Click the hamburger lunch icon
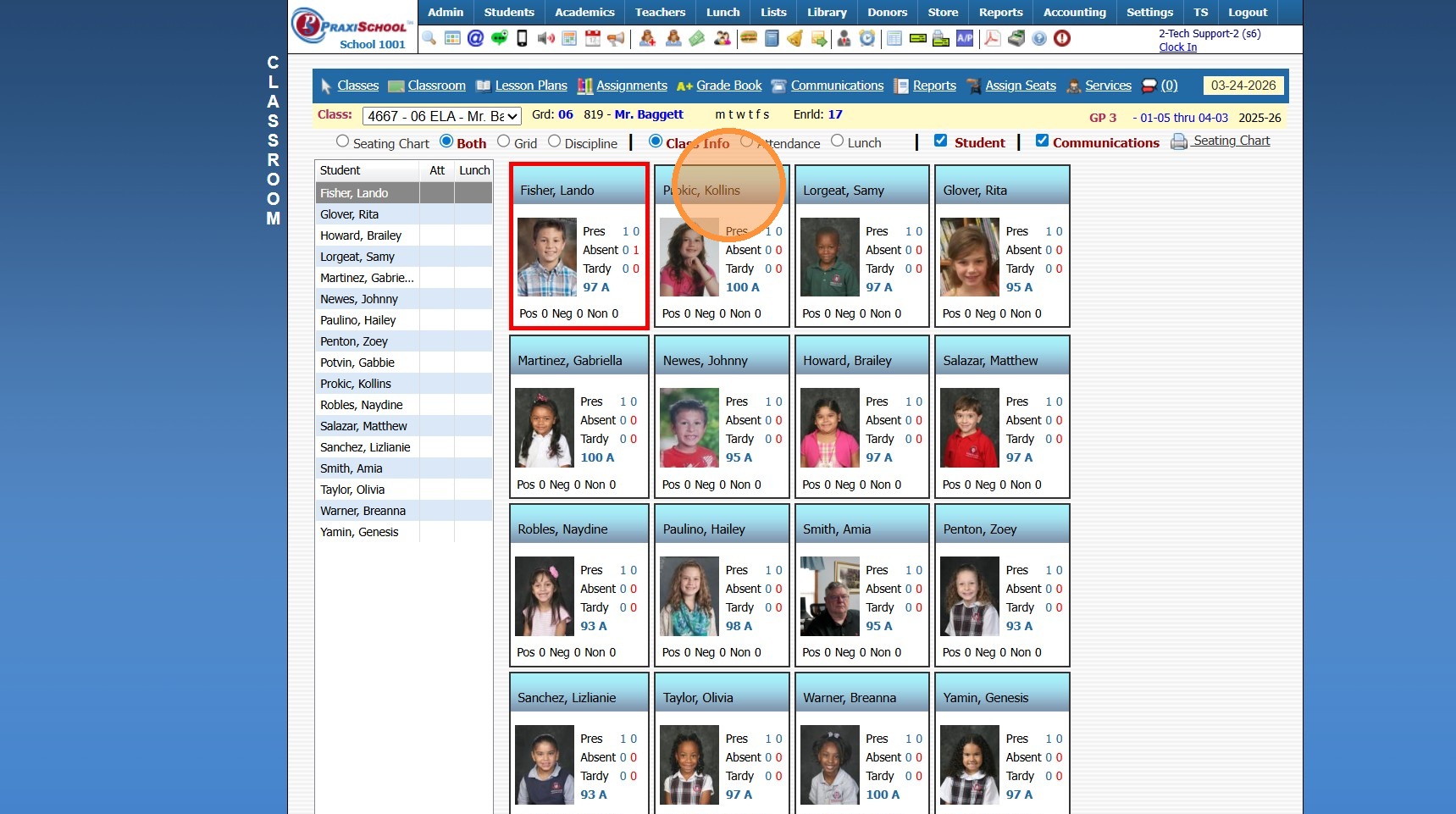1456x814 pixels. [748, 38]
